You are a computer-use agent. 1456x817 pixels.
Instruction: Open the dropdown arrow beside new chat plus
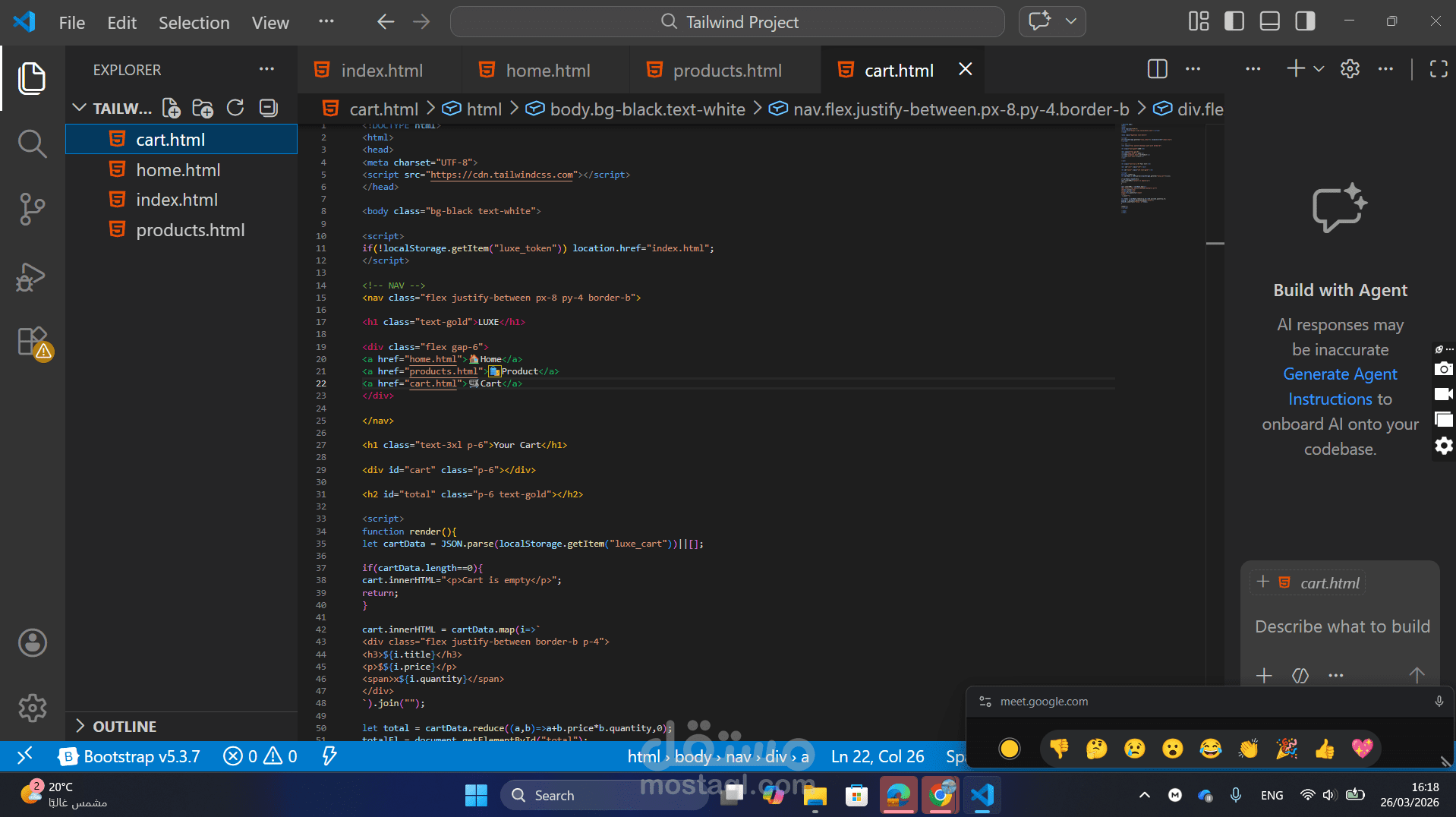coord(1319,69)
